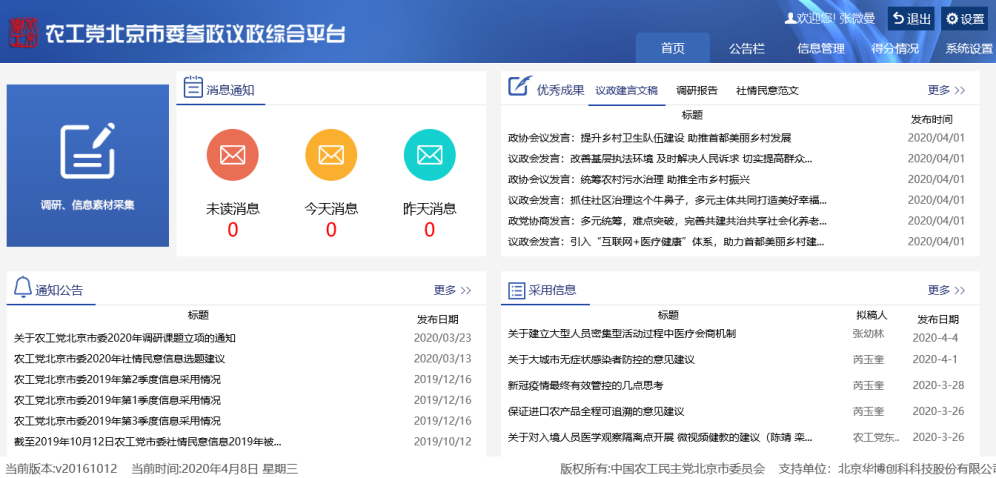Viewport: 996px width, 478px height.
Task: Select the 调研报告 tab
Action: (x=696, y=90)
